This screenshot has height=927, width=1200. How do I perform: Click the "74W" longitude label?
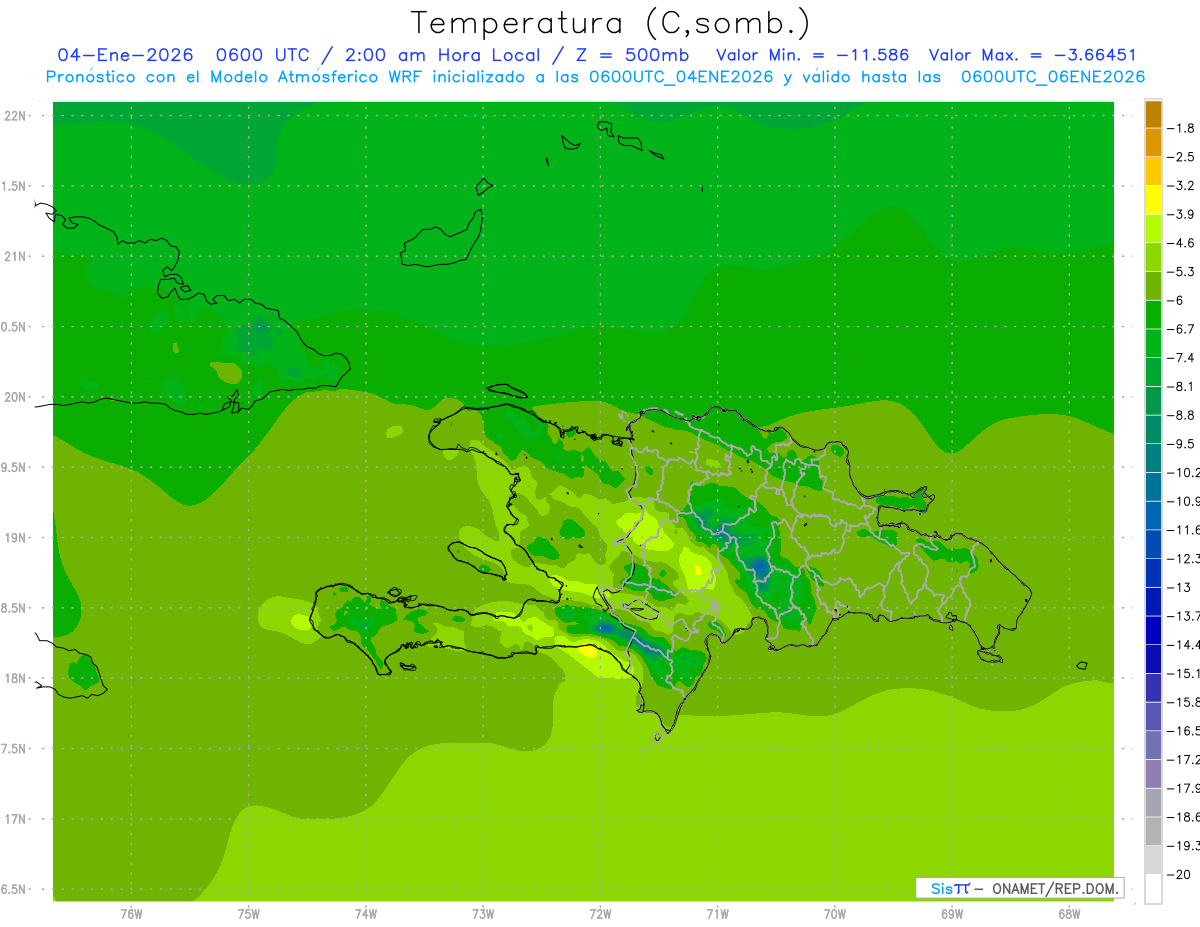(x=365, y=913)
